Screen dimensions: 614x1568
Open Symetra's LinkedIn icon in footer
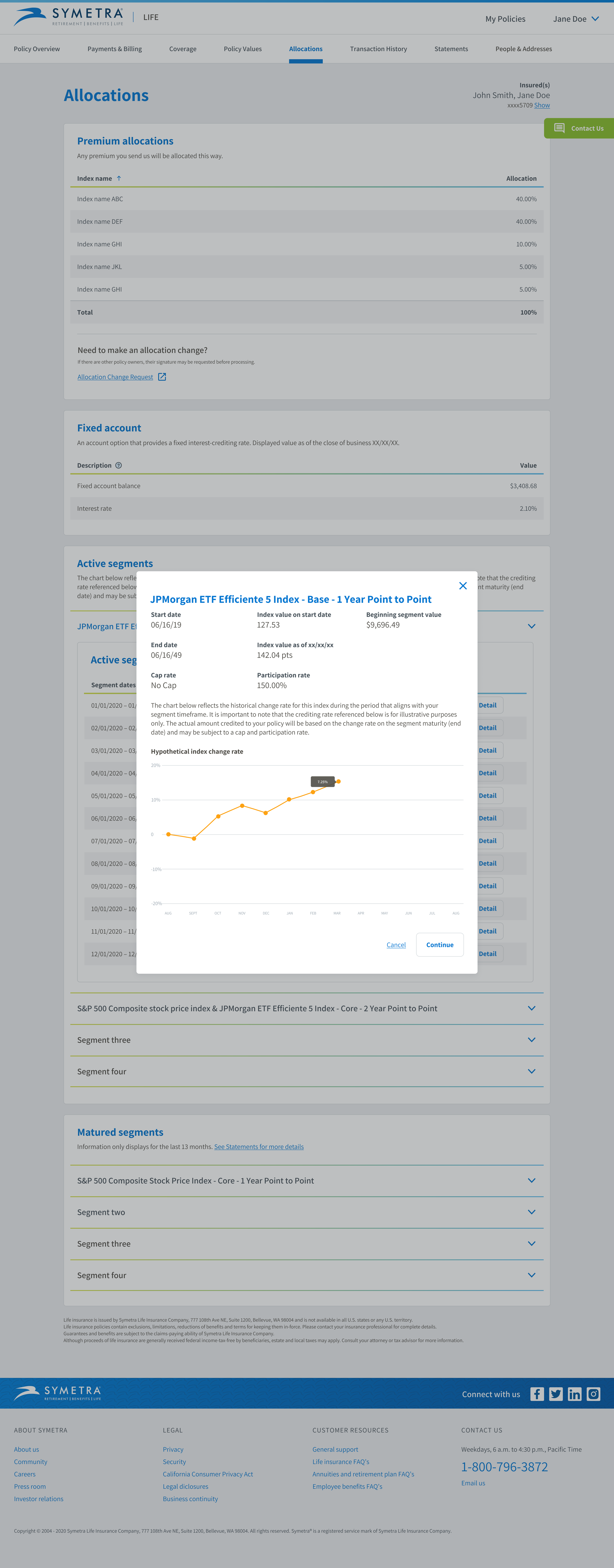[x=574, y=1394]
